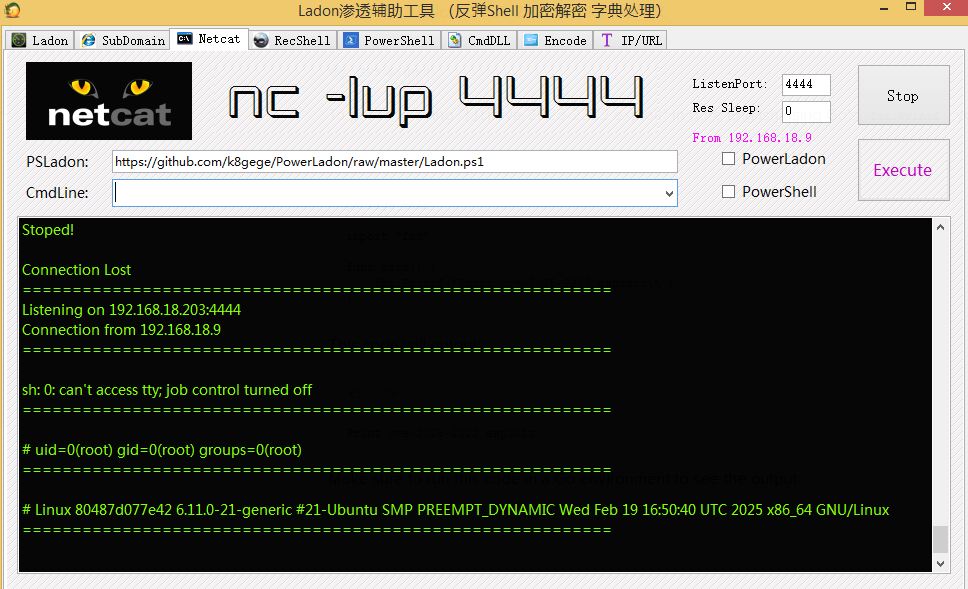
Task: Enable the PowerLadon checkbox
Action: pos(728,158)
